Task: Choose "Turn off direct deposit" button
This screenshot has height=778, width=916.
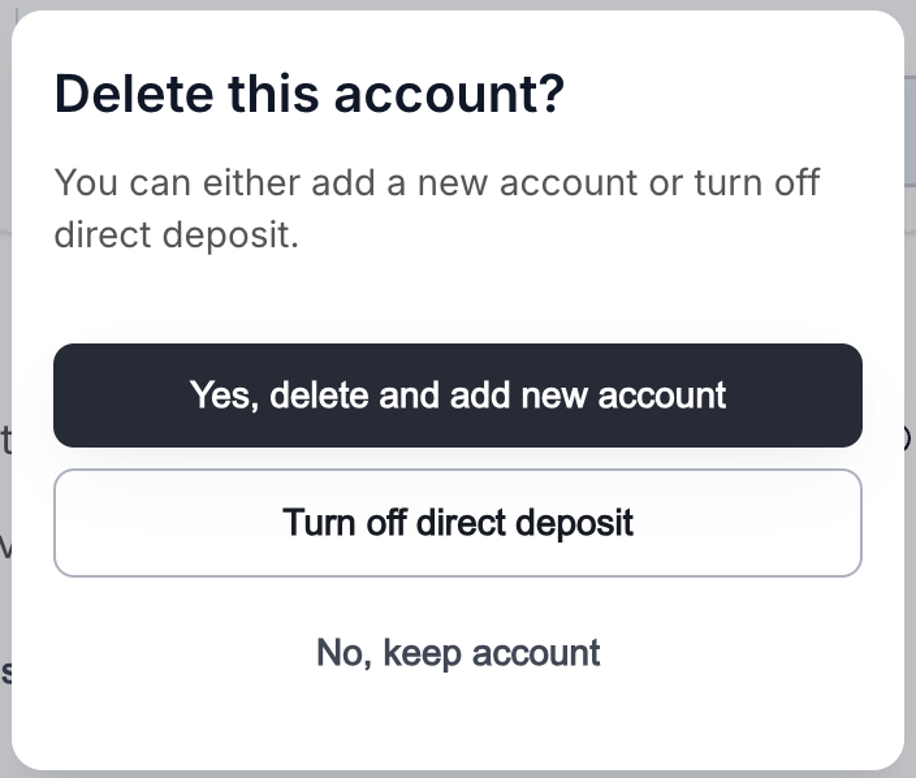Action: click(458, 523)
